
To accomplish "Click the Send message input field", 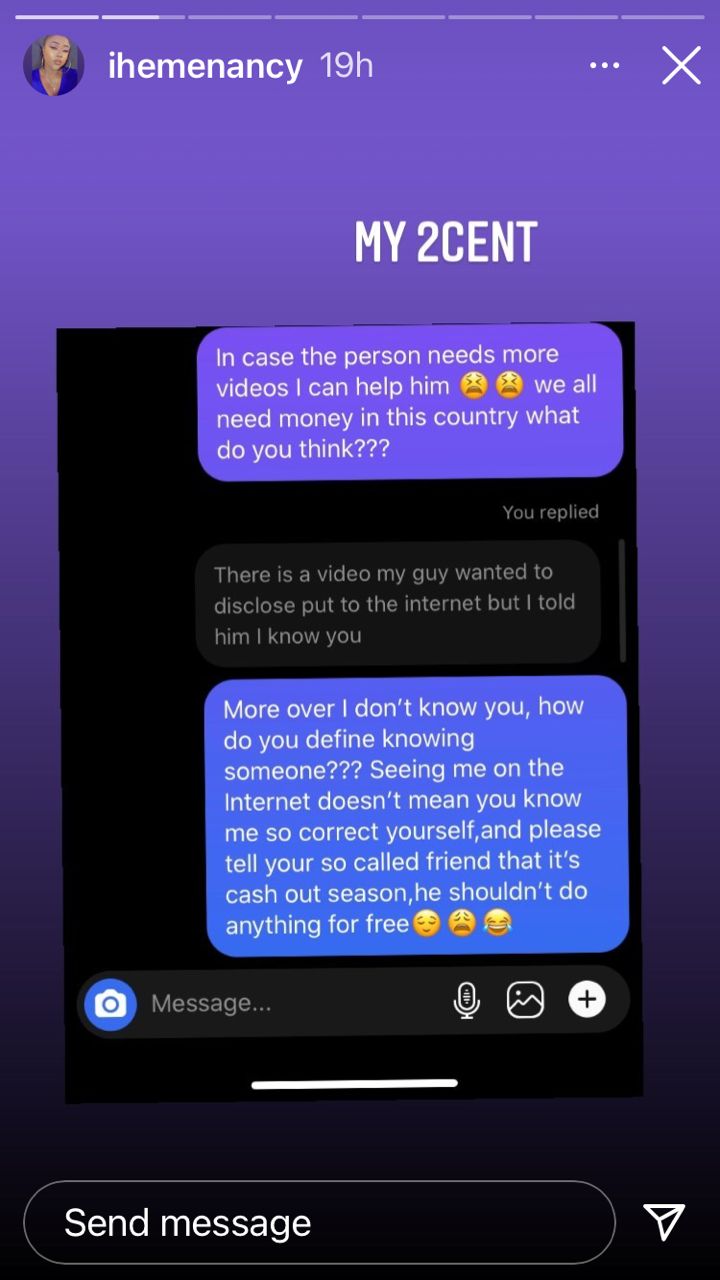I will pyautogui.click(x=319, y=1222).
